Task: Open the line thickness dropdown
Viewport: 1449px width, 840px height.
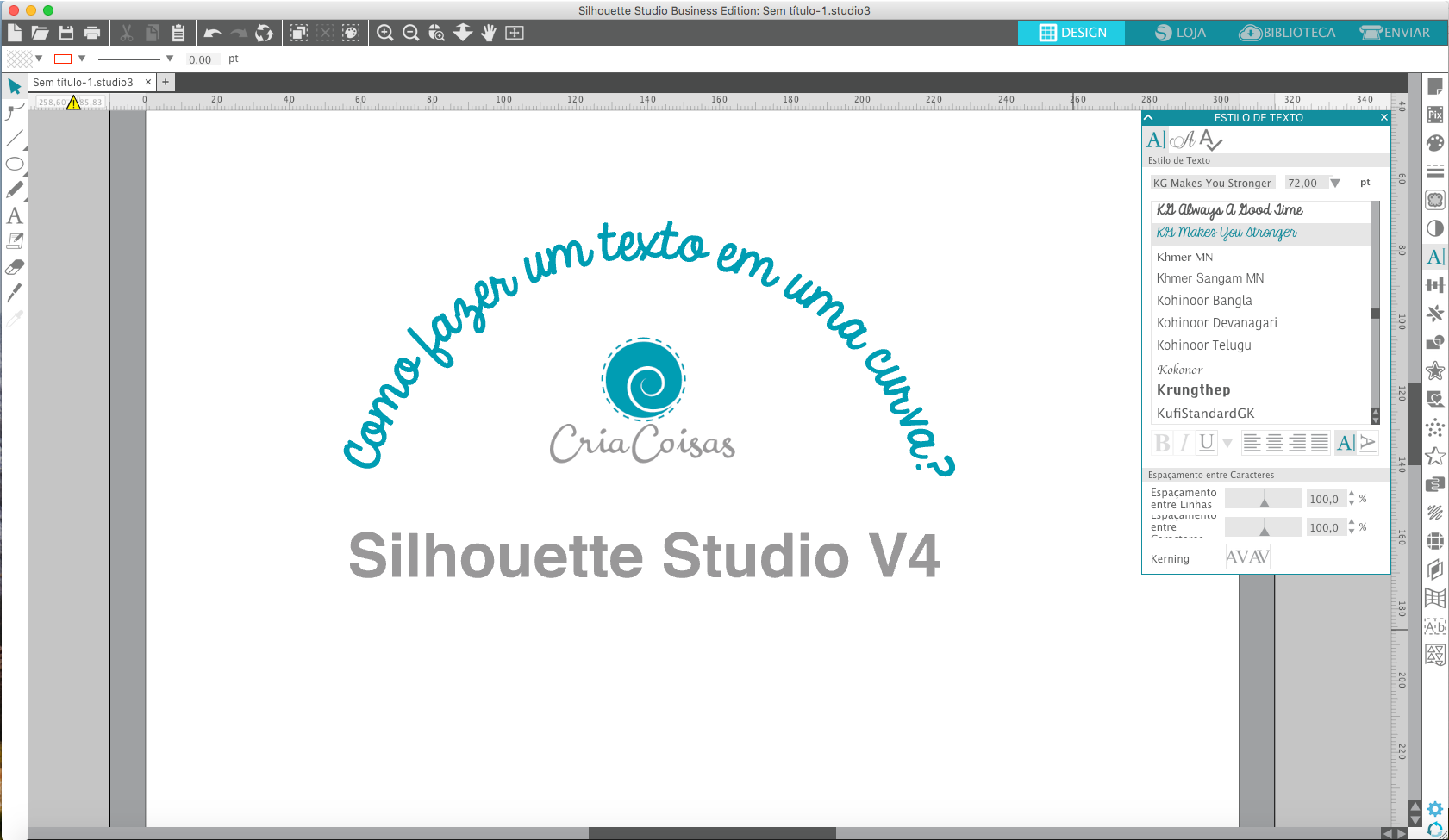Action: point(169,59)
